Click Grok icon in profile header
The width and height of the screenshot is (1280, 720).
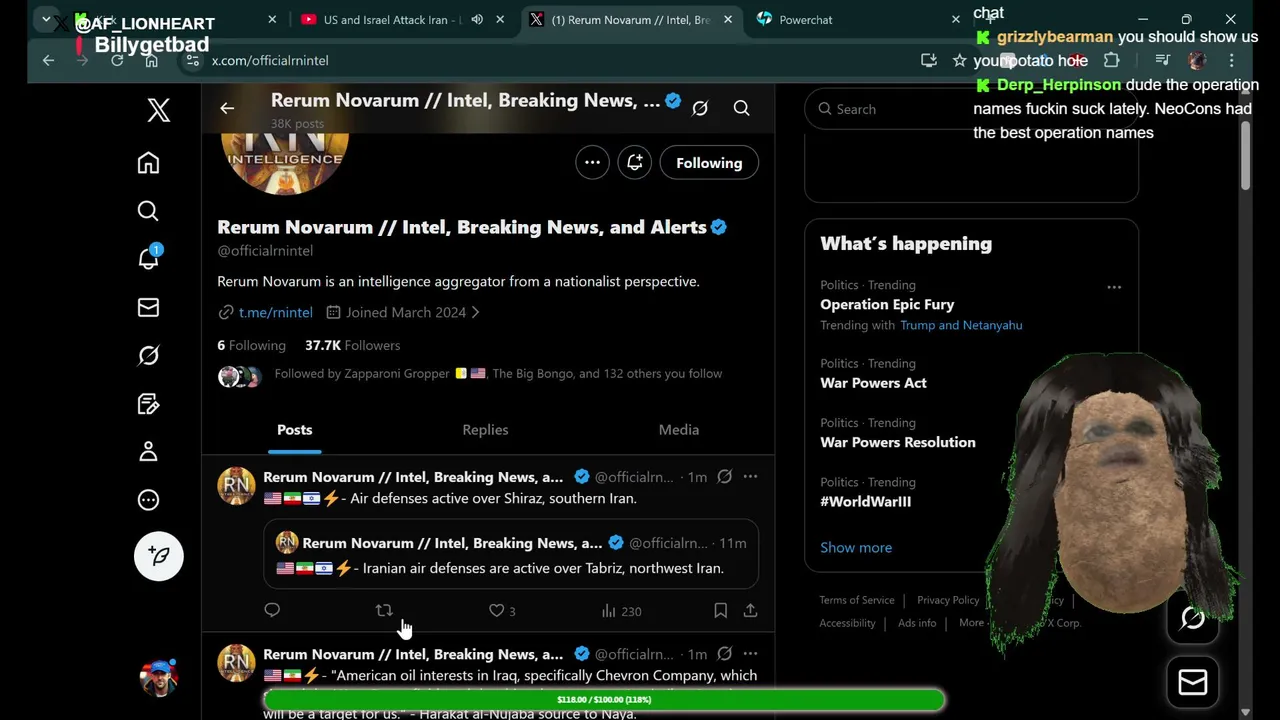pyautogui.click(x=700, y=108)
